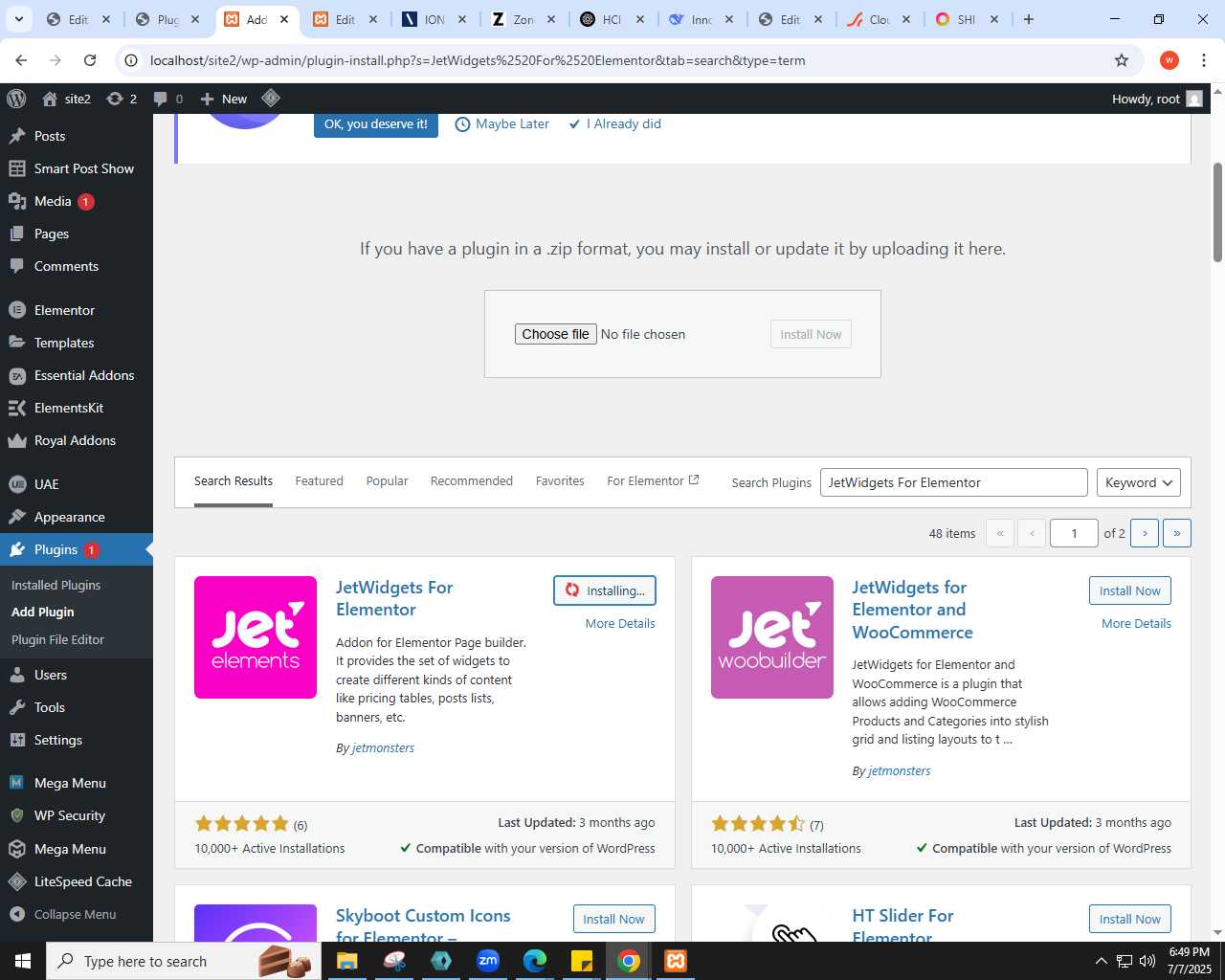This screenshot has width=1225, height=980.
Task: Open the ElementsKit sidebar icon
Action: coord(16,408)
